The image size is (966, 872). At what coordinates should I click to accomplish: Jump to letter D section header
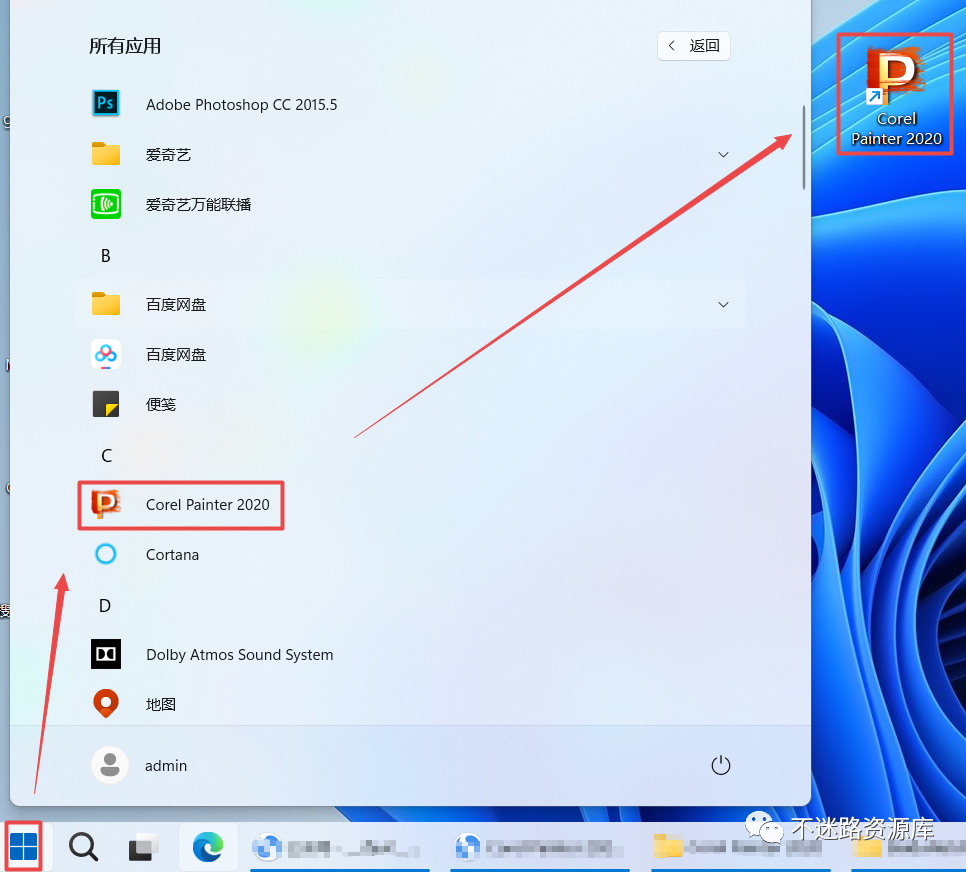(105, 606)
